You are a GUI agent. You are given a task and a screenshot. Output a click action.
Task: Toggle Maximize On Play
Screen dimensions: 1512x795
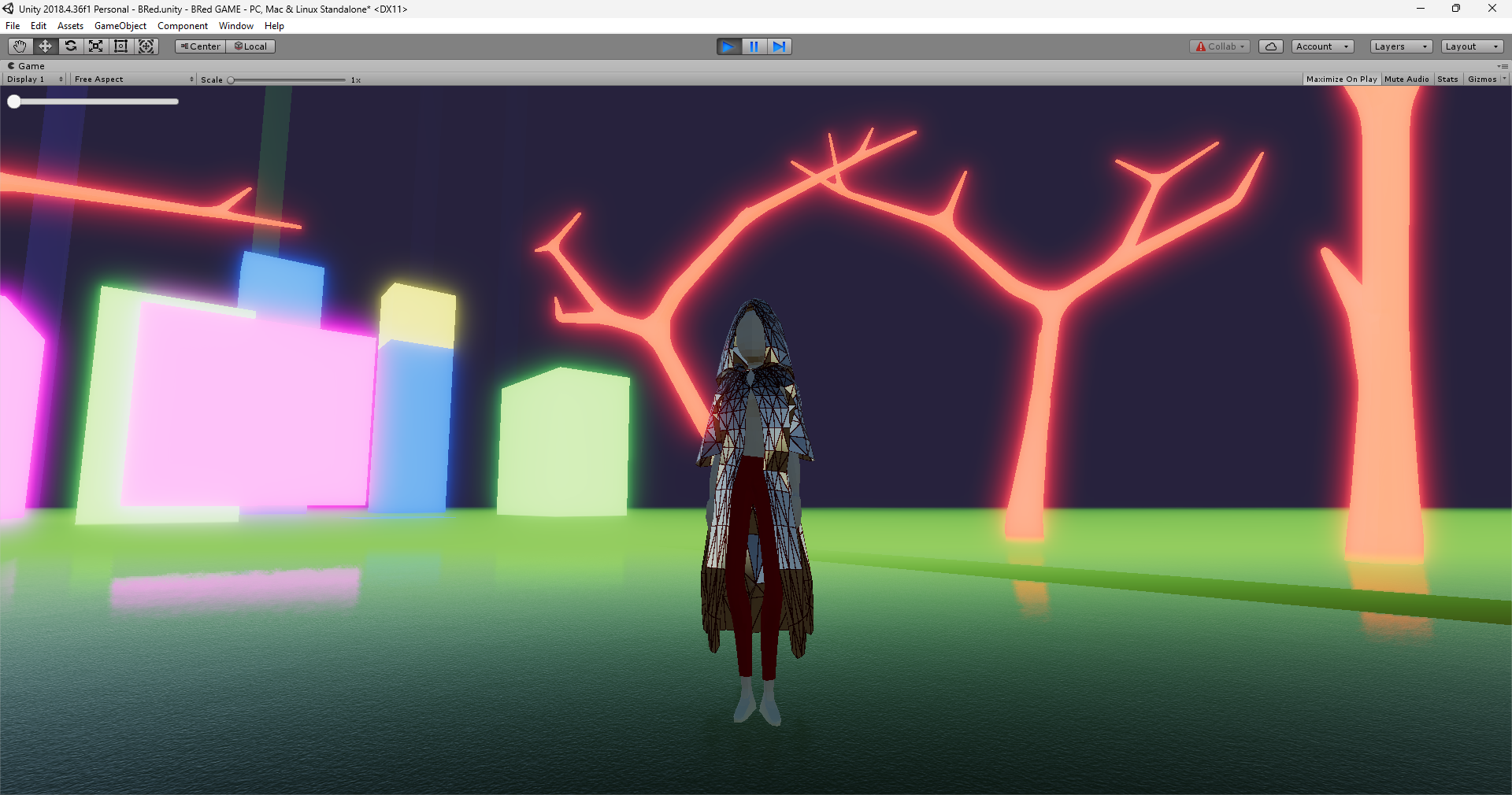(x=1341, y=79)
